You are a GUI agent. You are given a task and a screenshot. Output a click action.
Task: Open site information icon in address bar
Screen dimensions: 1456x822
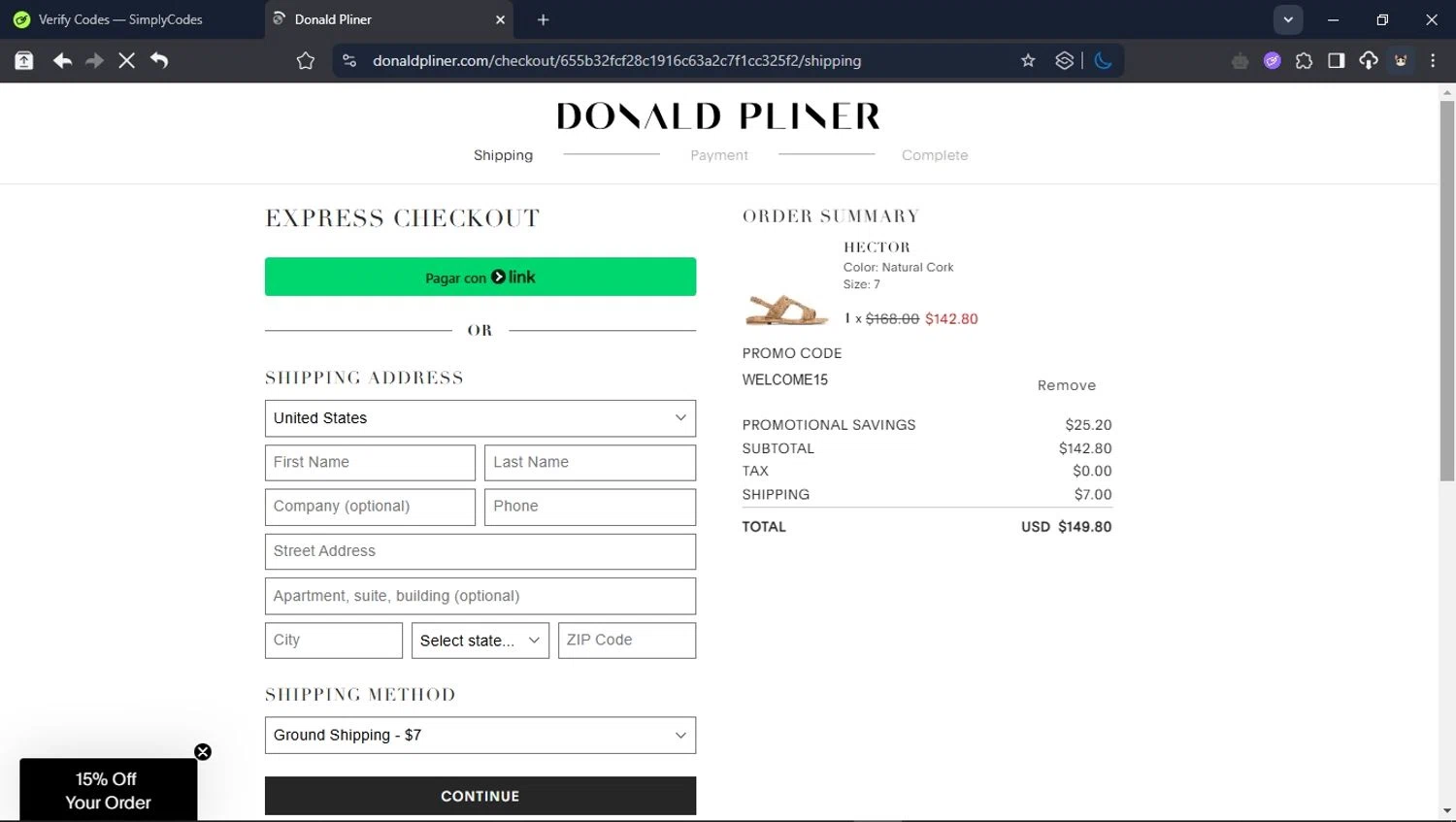(x=349, y=60)
